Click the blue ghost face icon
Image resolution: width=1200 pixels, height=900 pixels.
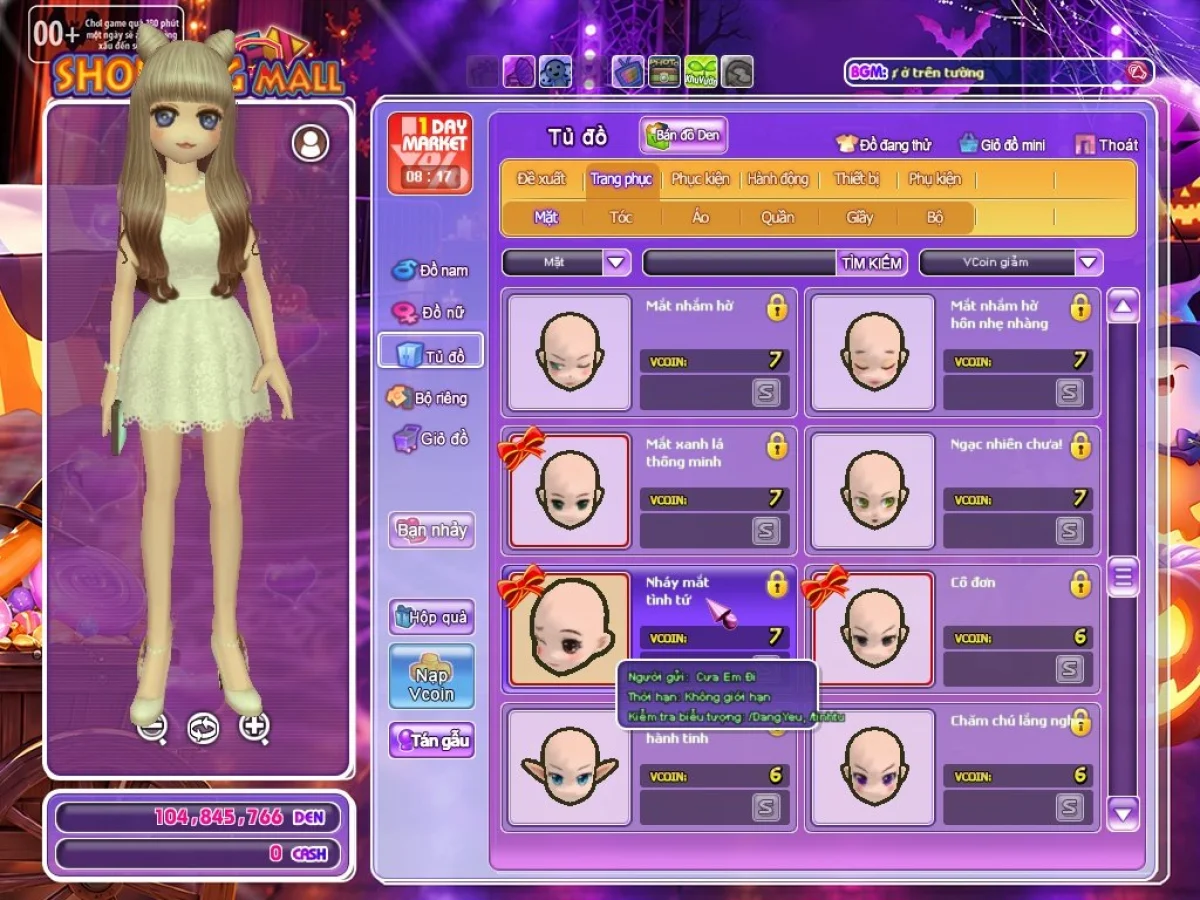[555, 72]
